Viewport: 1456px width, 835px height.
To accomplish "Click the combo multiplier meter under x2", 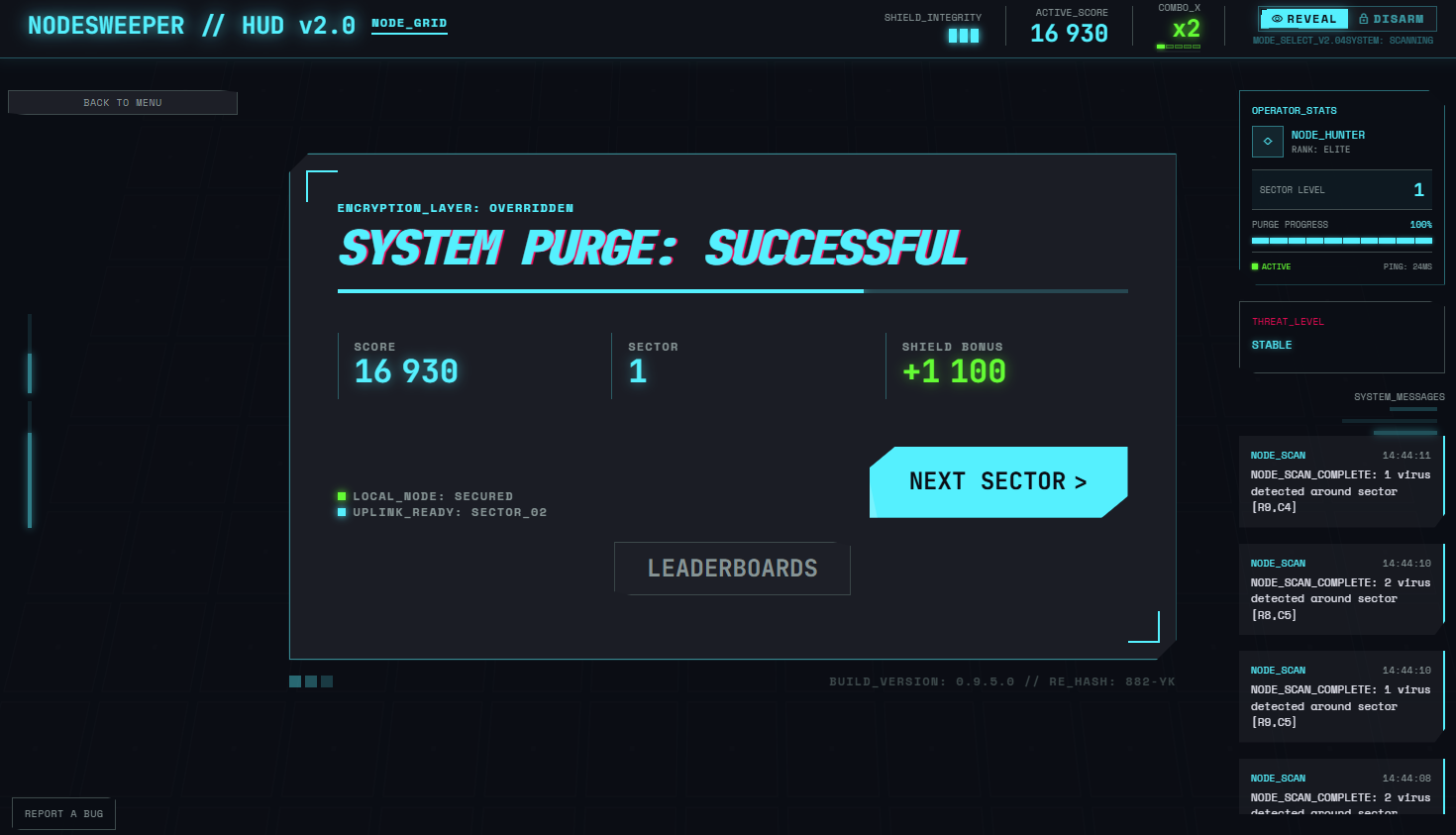I will pos(1179,47).
